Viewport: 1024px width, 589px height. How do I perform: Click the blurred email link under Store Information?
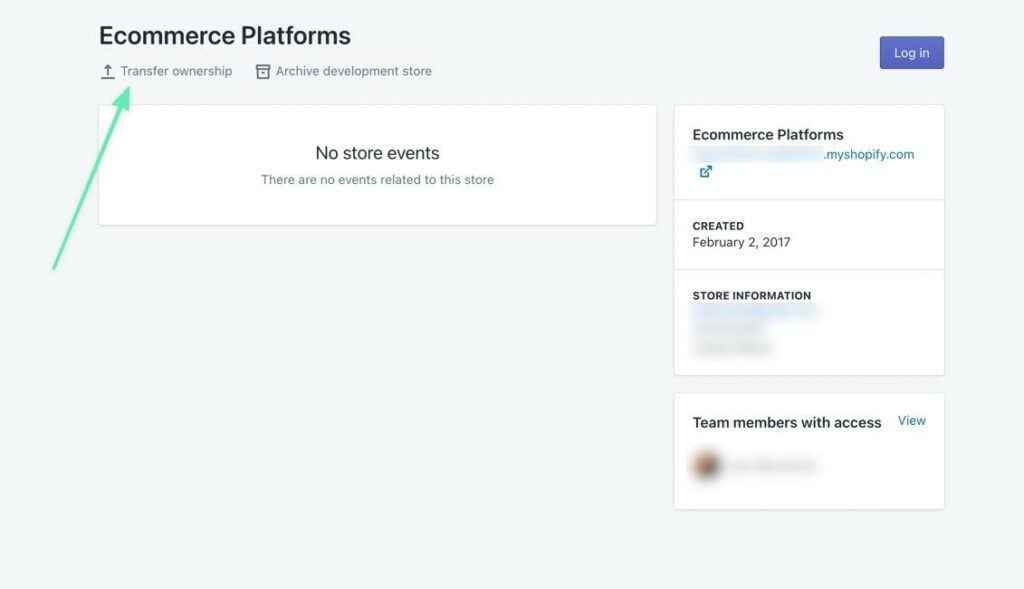pyautogui.click(x=754, y=312)
